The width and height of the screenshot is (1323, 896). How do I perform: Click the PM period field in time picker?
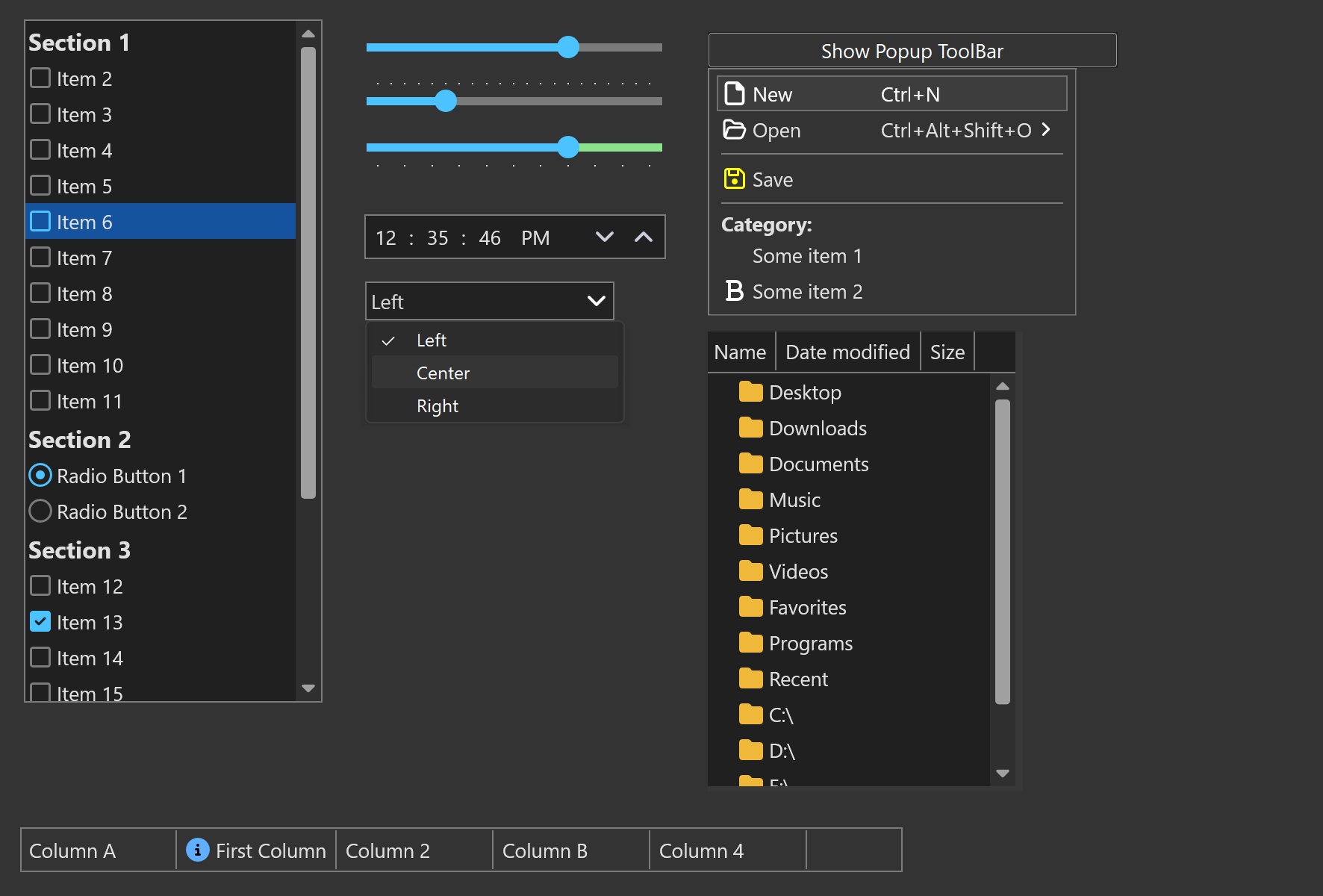(535, 238)
